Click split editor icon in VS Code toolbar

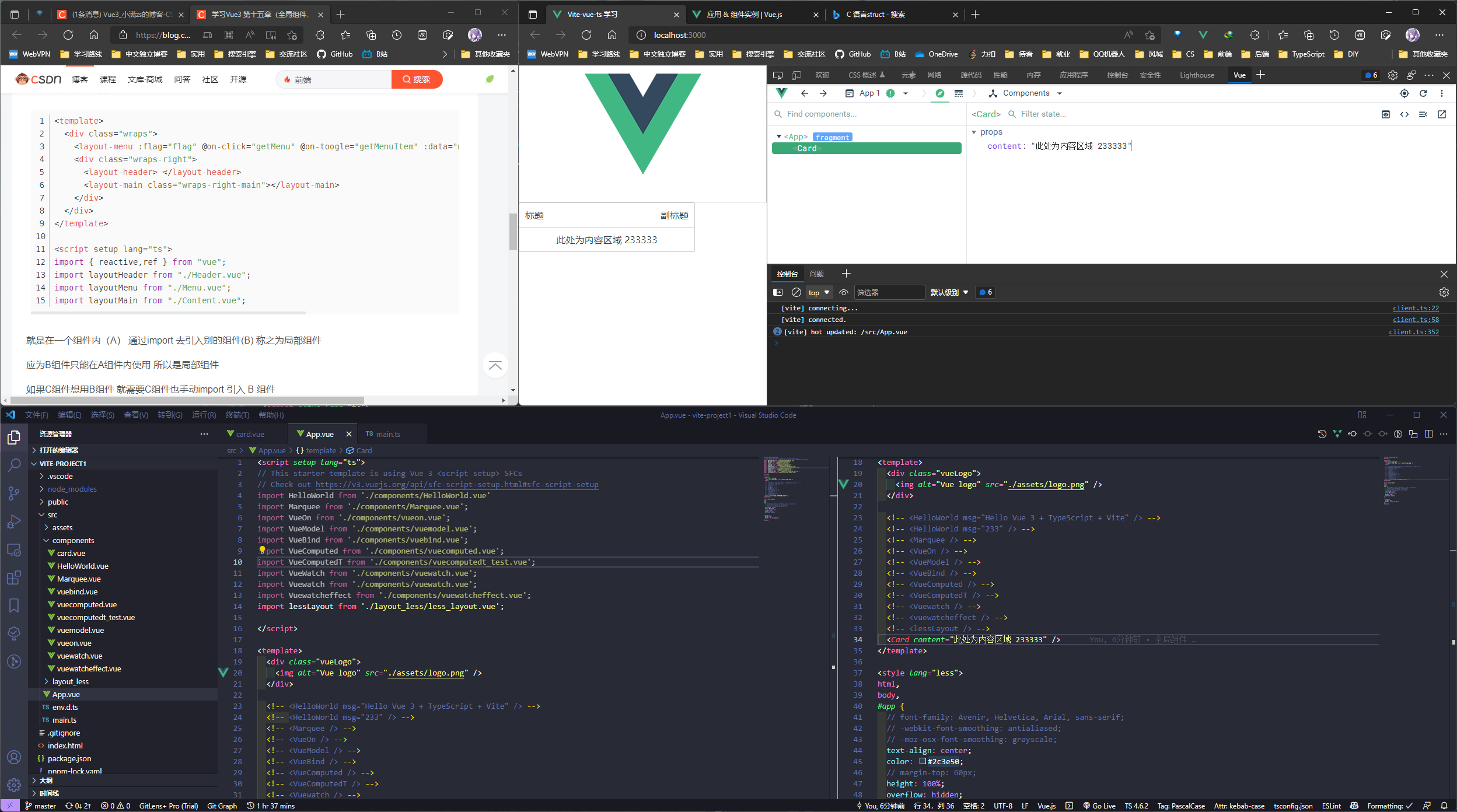[x=1428, y=434]
